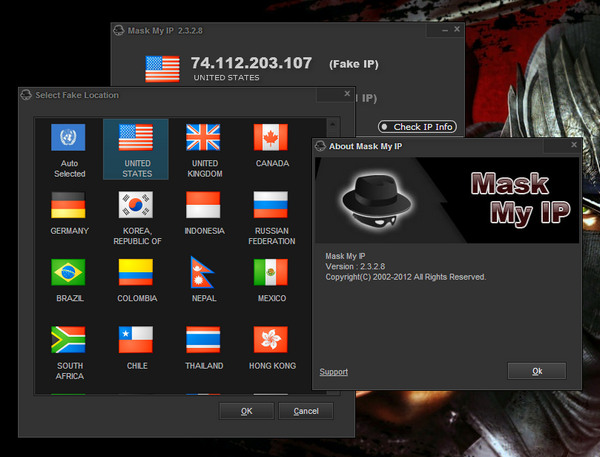
Task: Click the US flag in main Mask My IP window
Action: pos(162,69)
